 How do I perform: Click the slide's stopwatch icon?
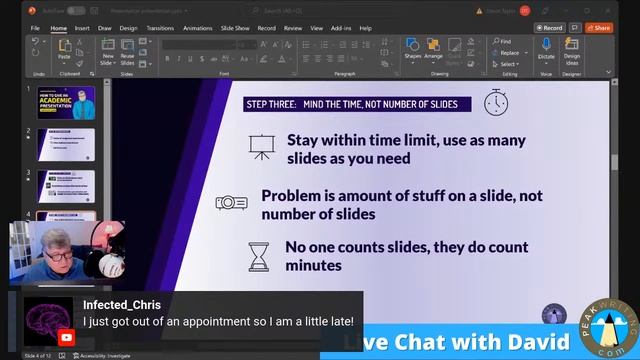pos(496,102)
